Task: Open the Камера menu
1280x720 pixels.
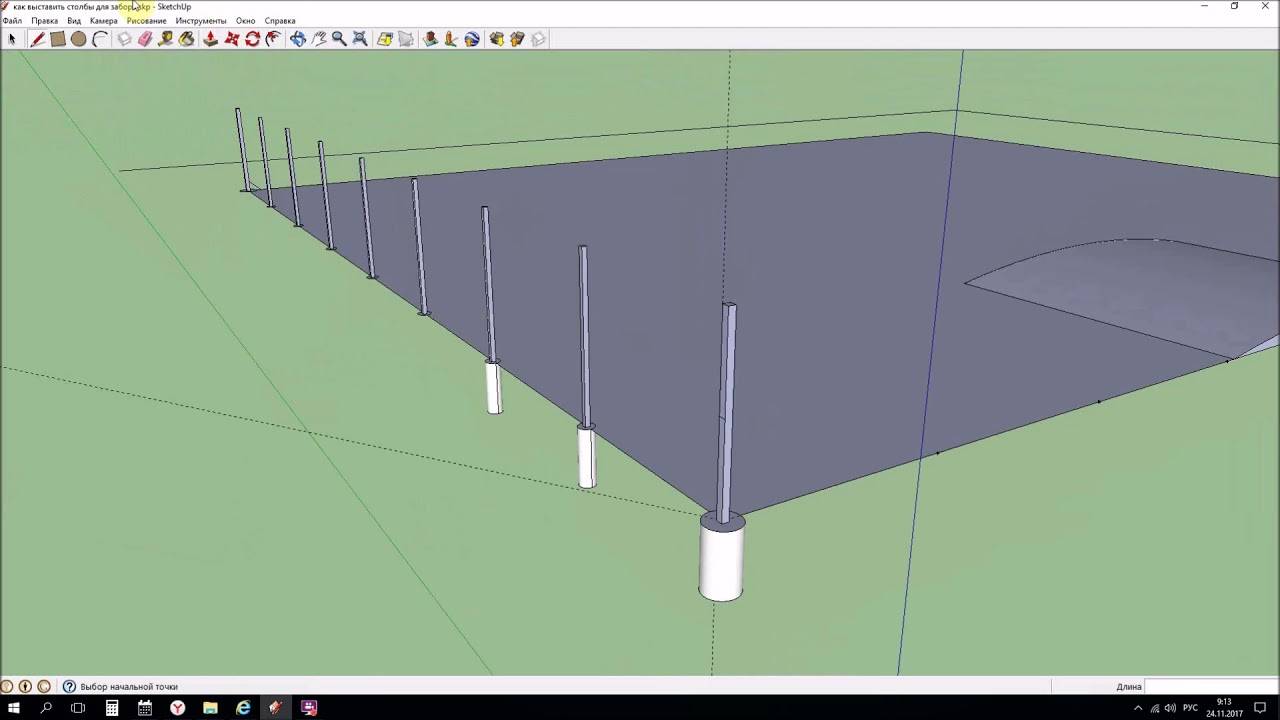Action: (x=103, y=21)
